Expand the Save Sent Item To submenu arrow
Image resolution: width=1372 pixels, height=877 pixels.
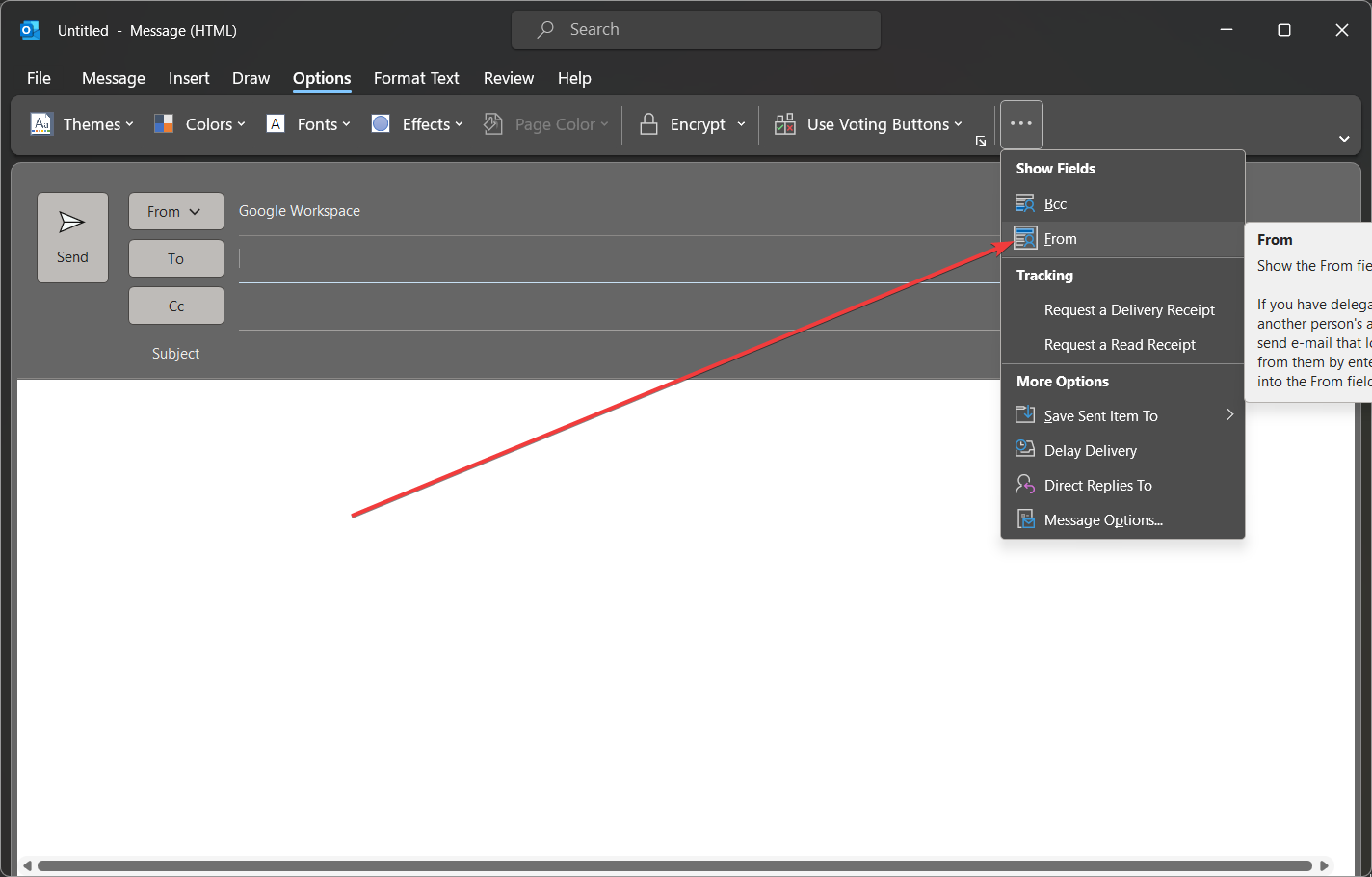(1229, 414)
